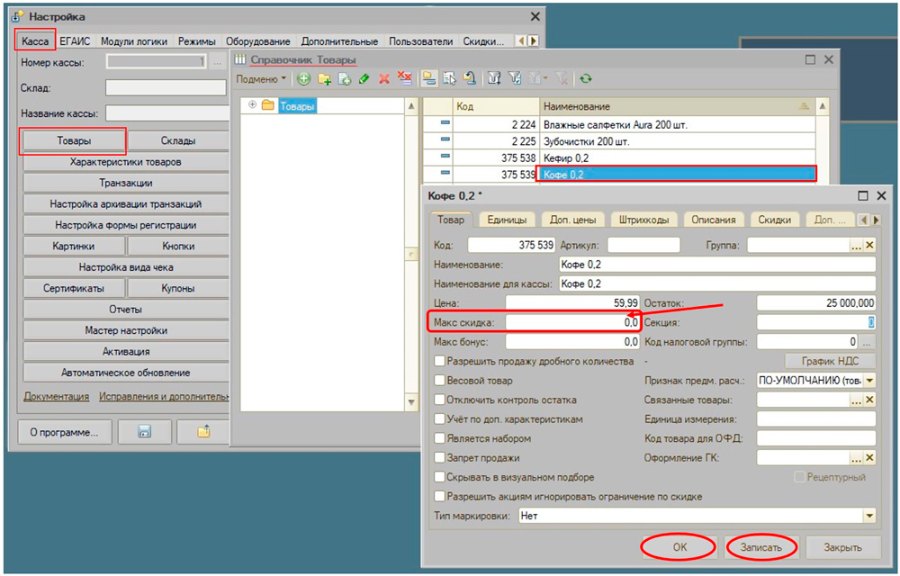
Task: Click the green pencil edit icon
Action: (364, 79)
